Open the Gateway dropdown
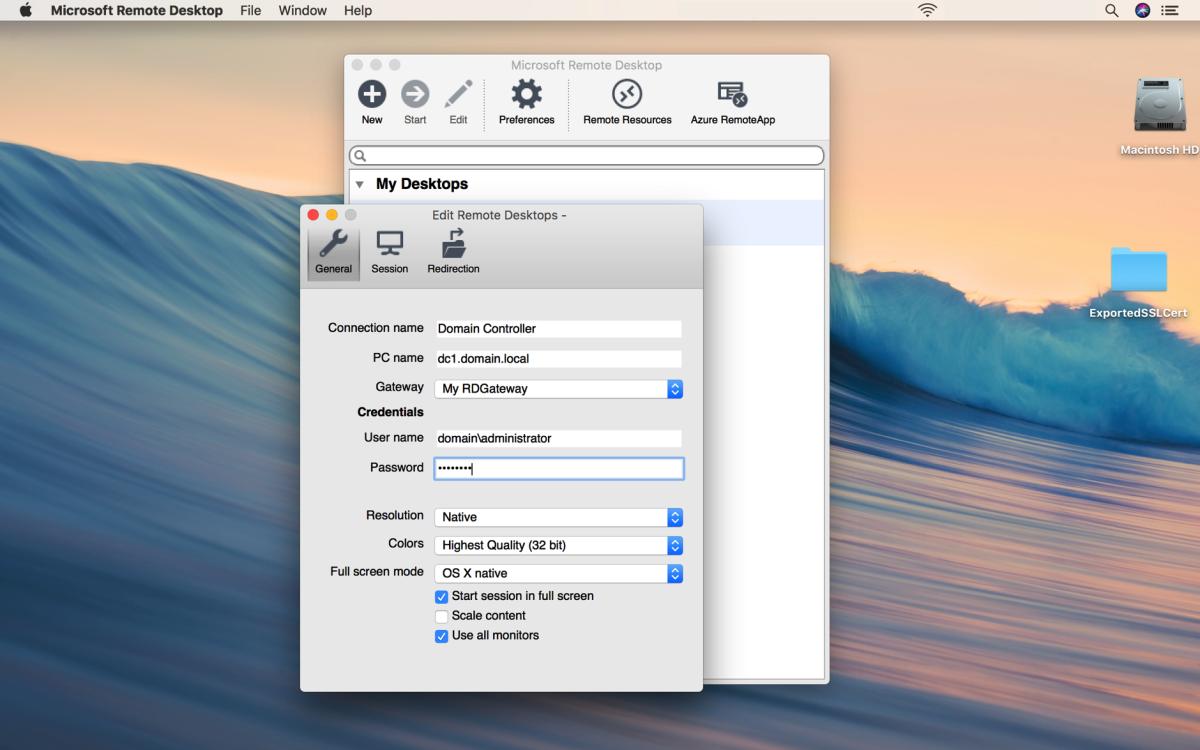This screenshot has width=1200, height=750. coord(675,388)
